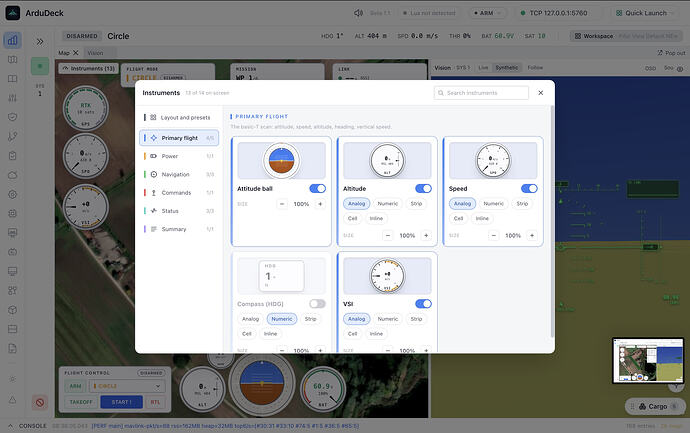This screenshot has height=433, width=690.
Task: Select the Summary category
Action: coord(179,229)
